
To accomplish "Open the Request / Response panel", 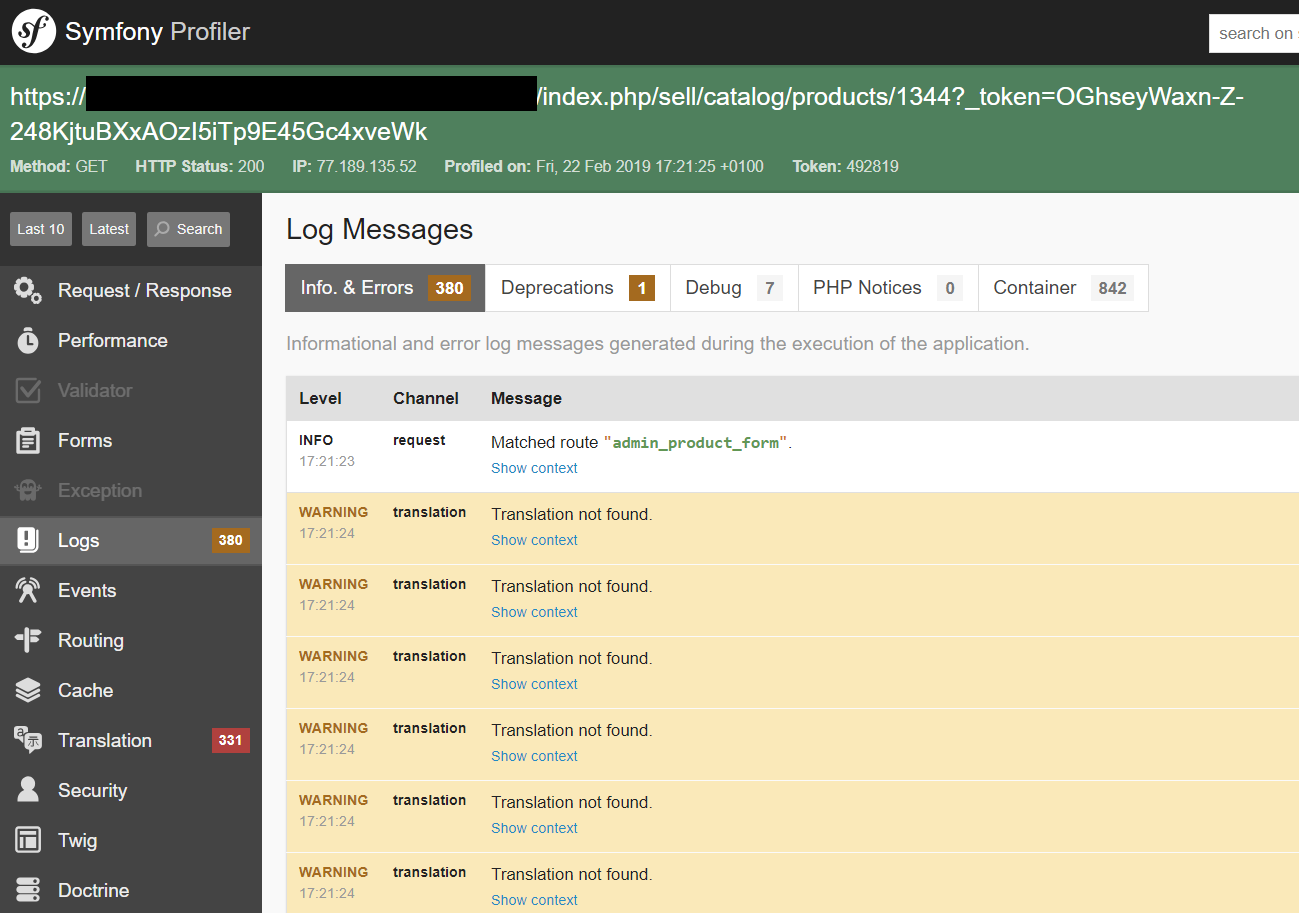I will (131, 291).
